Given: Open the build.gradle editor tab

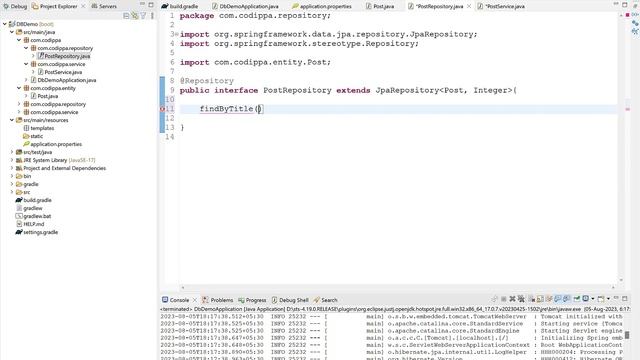Looking at the screenshot, I should pyautogui.click(x=180, y=6).
